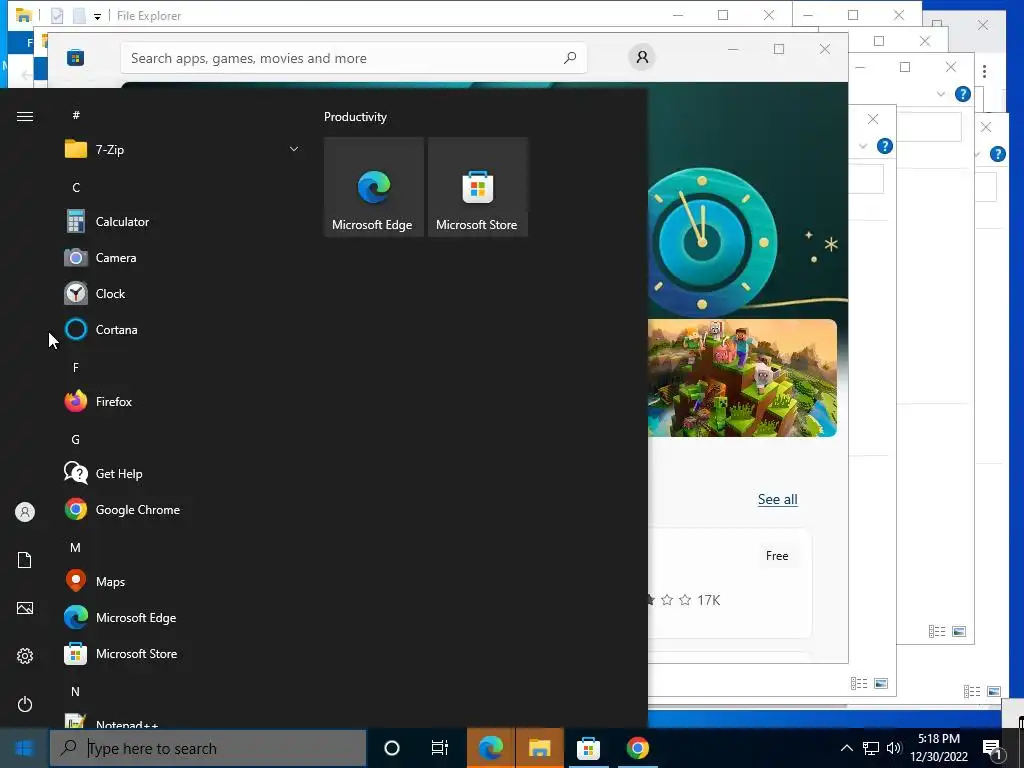The image size is (1024, 768).
Task: Click the Microsoft Store search field
Action: click(353, 58)
